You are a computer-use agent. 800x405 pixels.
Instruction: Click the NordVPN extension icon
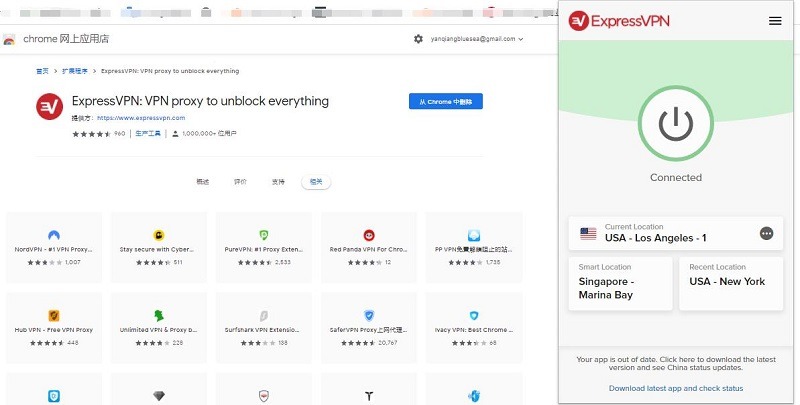click(x=54, y=235)
